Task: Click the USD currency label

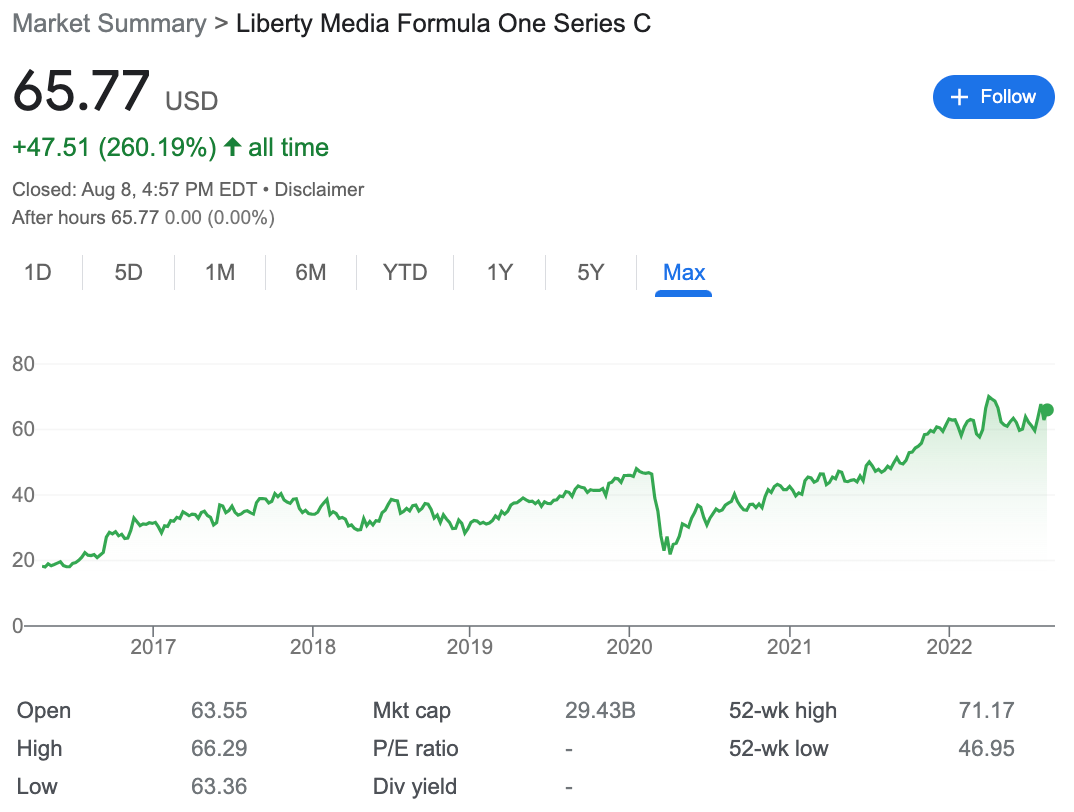Action: (x=192, y=101)
